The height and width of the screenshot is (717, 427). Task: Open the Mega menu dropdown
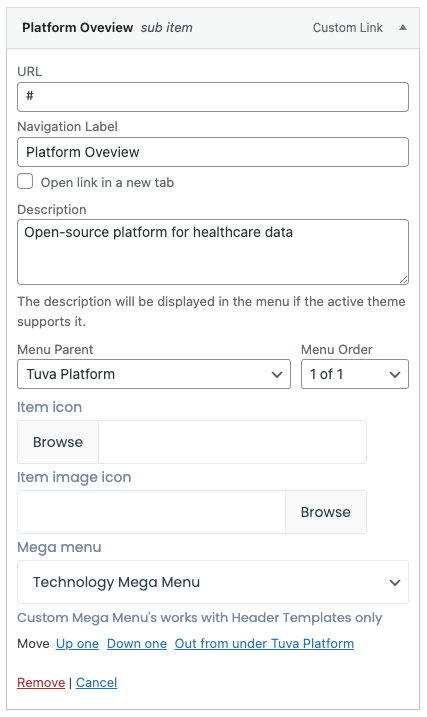click(x=213, y=582)
